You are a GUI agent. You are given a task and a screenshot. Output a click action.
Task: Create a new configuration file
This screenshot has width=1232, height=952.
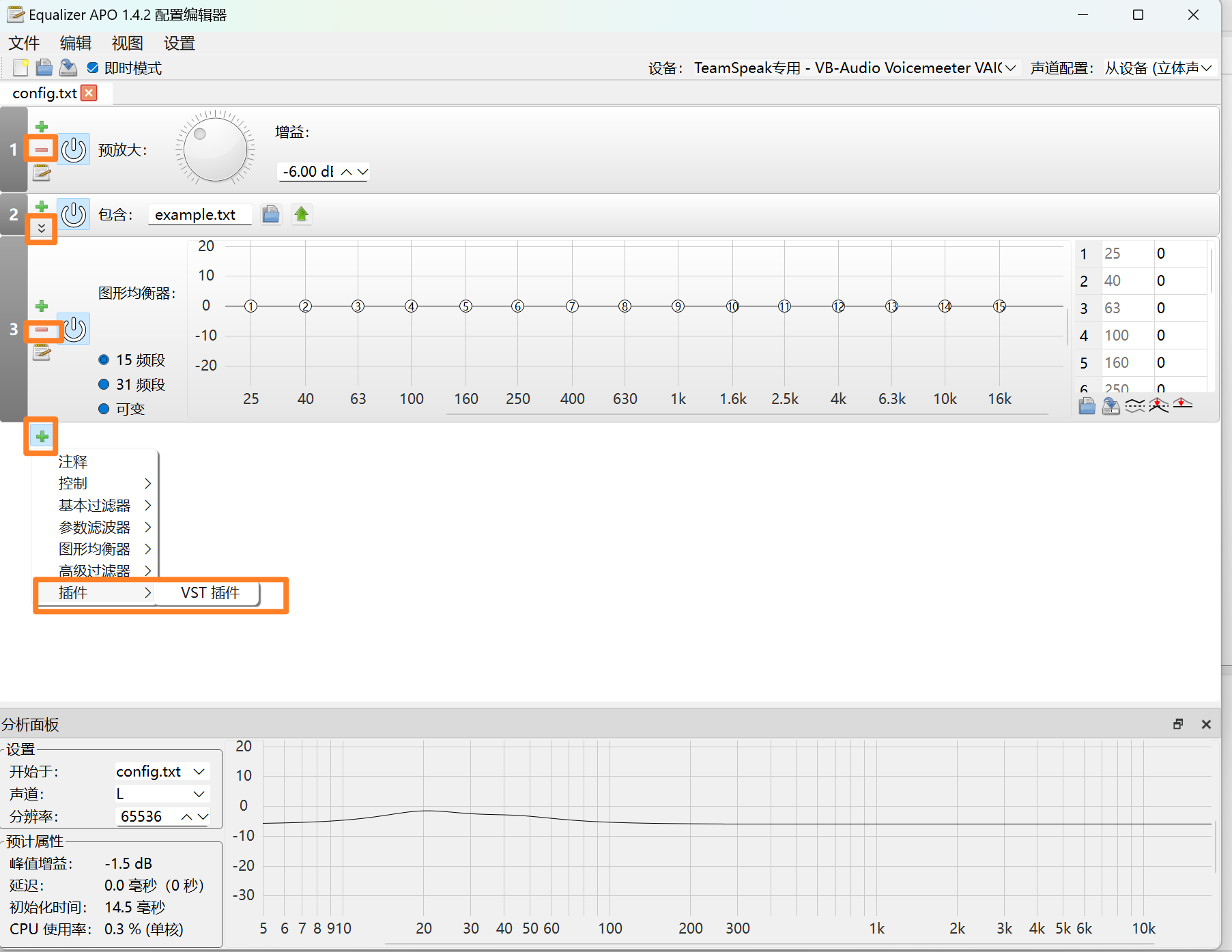(x=20, y=68)
